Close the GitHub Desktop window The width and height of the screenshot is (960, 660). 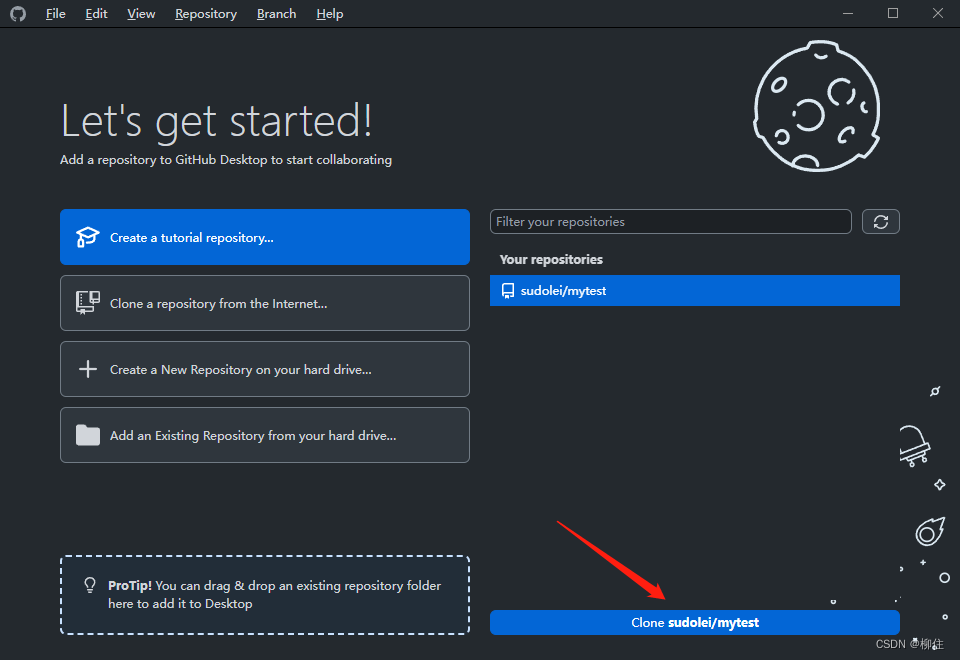click(x=937, y=13)
